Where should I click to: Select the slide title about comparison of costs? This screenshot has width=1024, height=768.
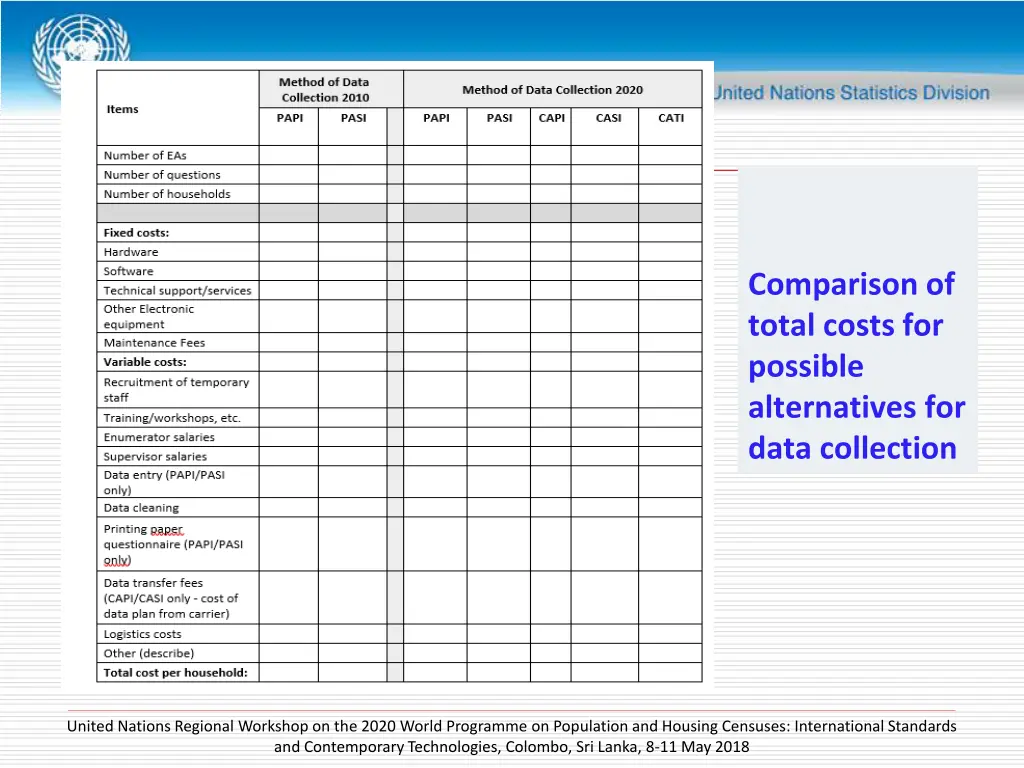856,366
